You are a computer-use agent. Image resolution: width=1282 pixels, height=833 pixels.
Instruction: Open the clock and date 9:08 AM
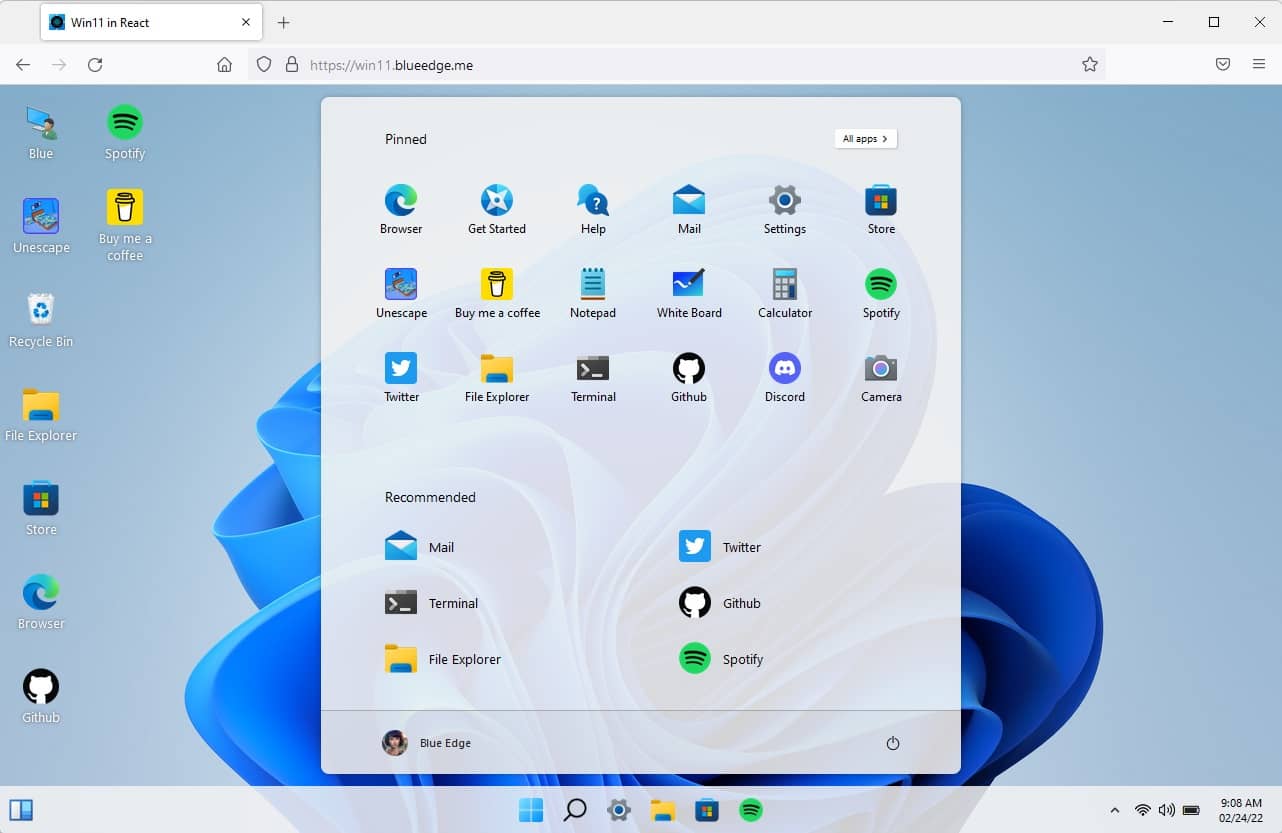(1241, 810)
